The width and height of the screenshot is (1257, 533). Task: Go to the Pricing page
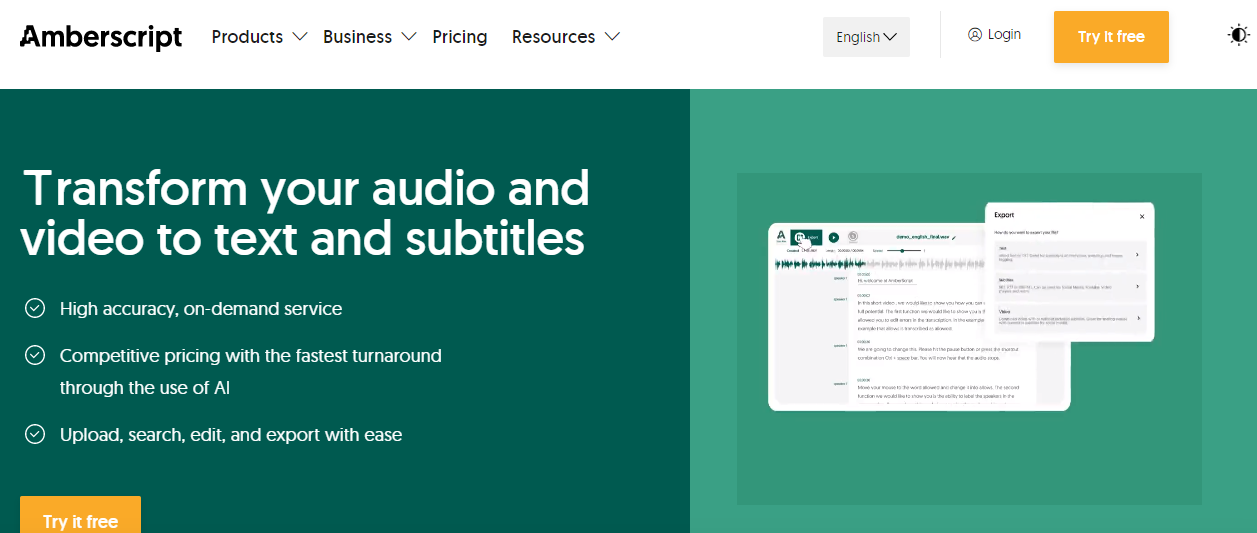click(460, 37)
